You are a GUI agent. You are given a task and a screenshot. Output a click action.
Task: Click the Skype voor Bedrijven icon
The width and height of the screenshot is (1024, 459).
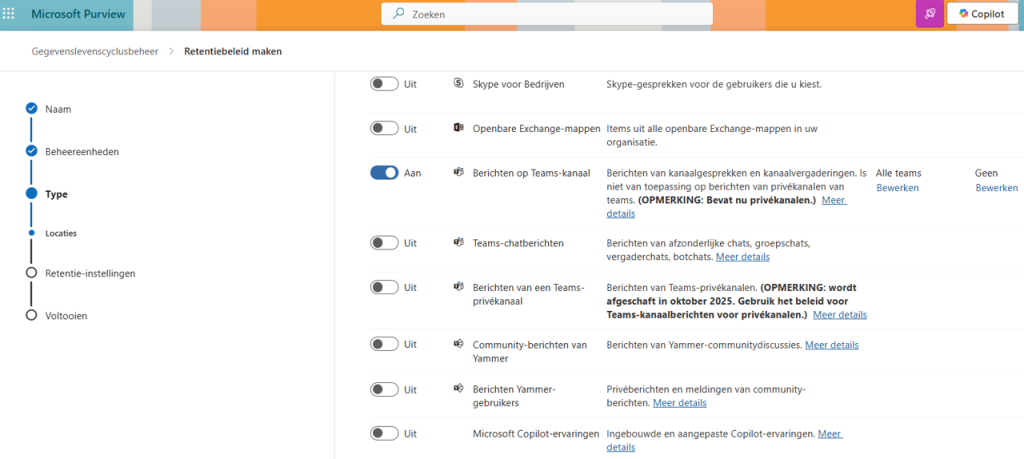(458, 83)
